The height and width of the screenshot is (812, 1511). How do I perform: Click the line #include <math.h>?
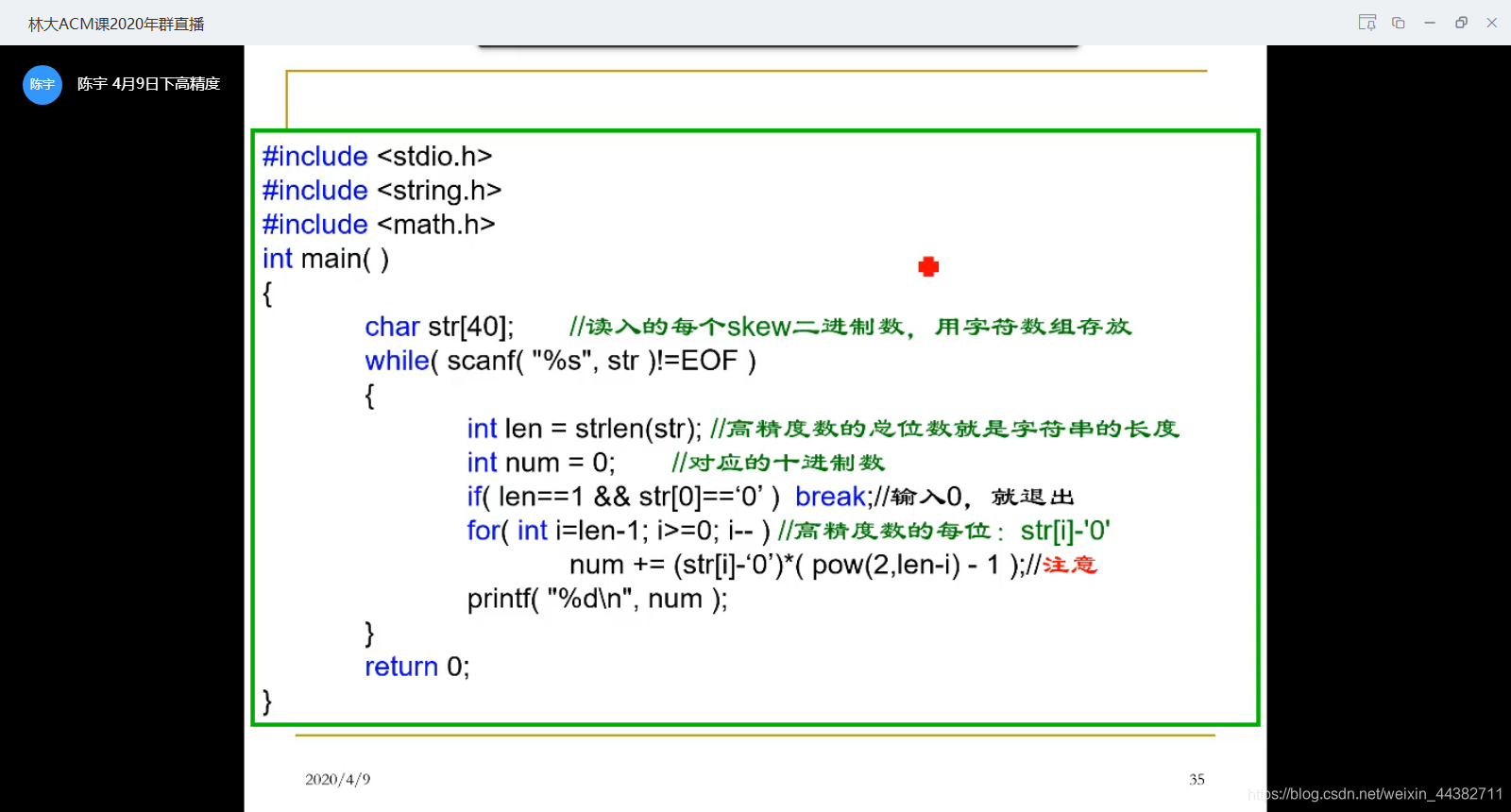click(x=379, y=224)
